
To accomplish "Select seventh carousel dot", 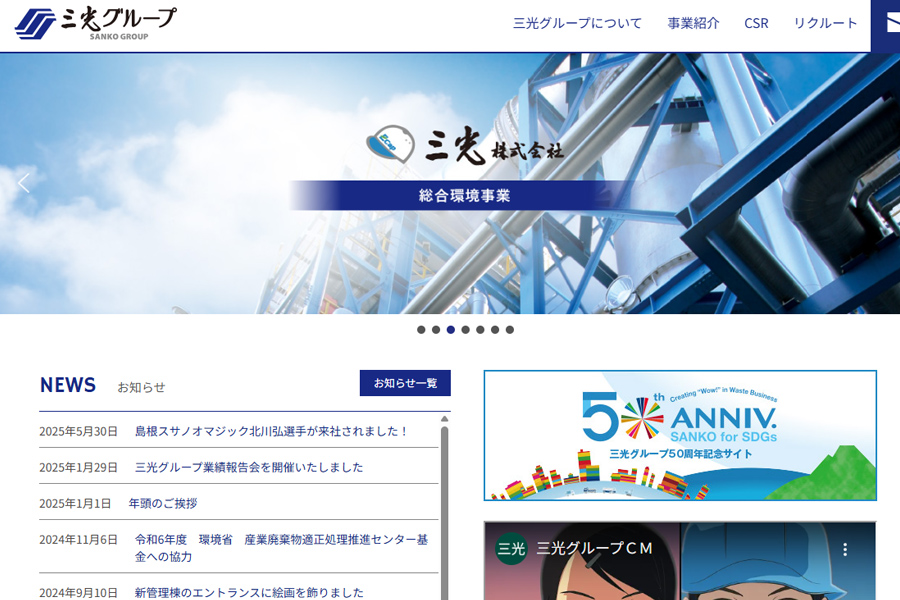I will (510, 330).
